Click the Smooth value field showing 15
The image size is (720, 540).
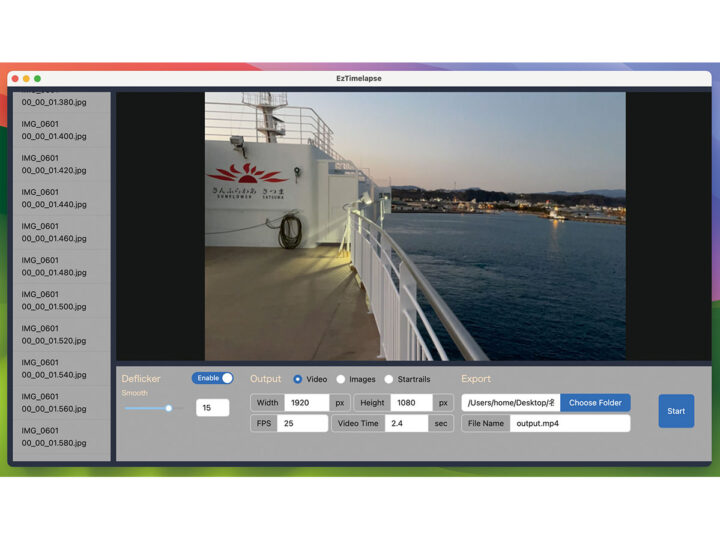(x=213, y=408)
